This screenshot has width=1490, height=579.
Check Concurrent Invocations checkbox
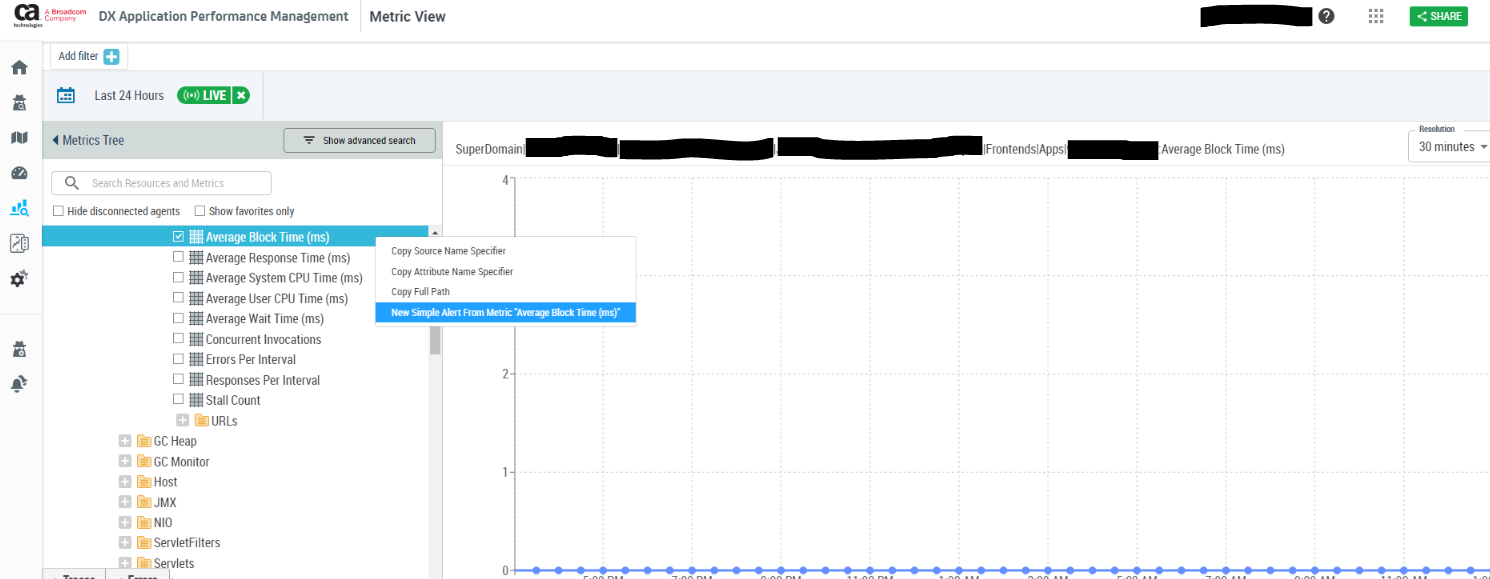pyautogui.click(x=178, y=339)
